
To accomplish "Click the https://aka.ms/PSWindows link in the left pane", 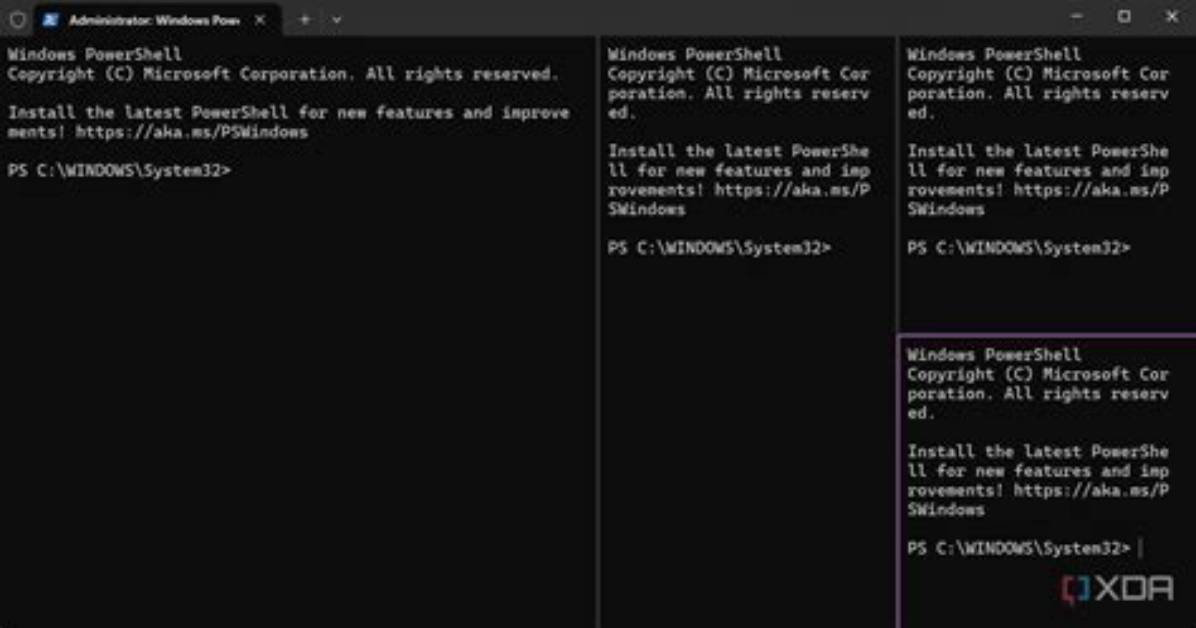I will (x=191, y=132).
